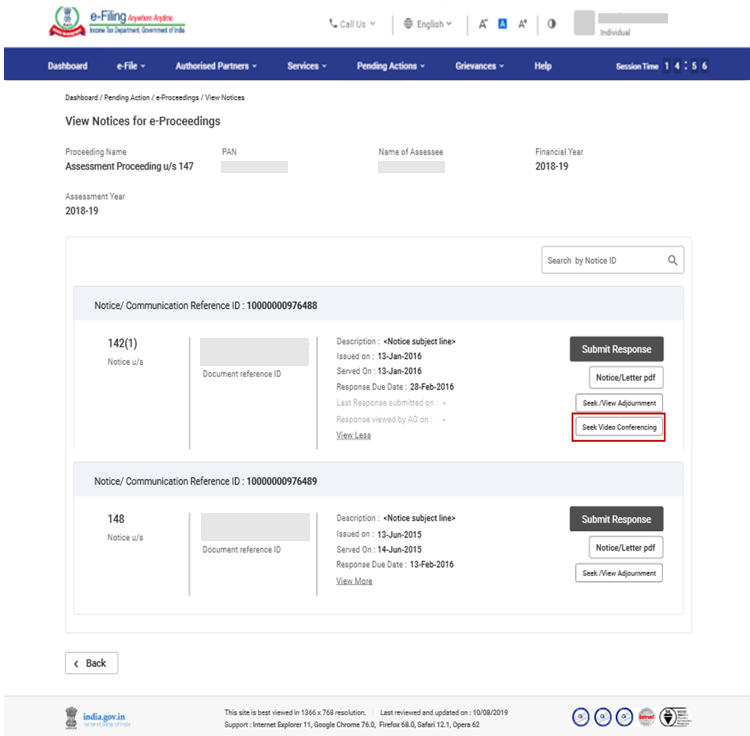Screen dimensions: 750x736
Task: Expand the e-File menu
Action: (130, 66)
